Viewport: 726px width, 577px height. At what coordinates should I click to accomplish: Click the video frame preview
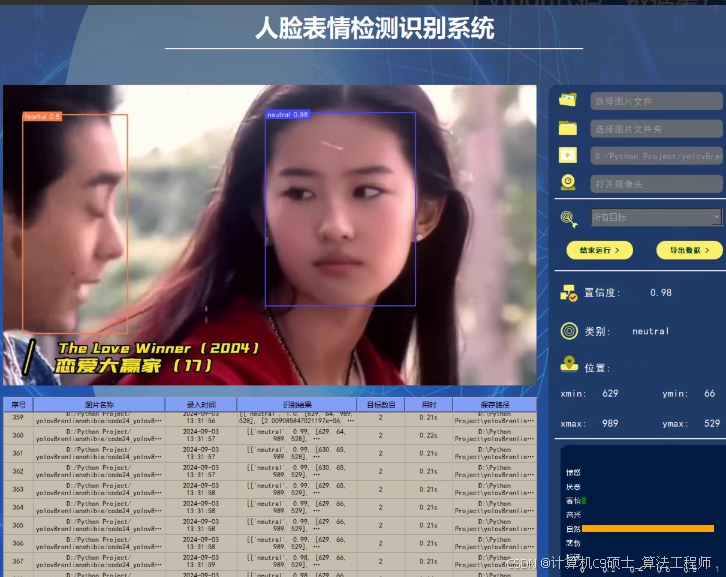pos(270,235)
